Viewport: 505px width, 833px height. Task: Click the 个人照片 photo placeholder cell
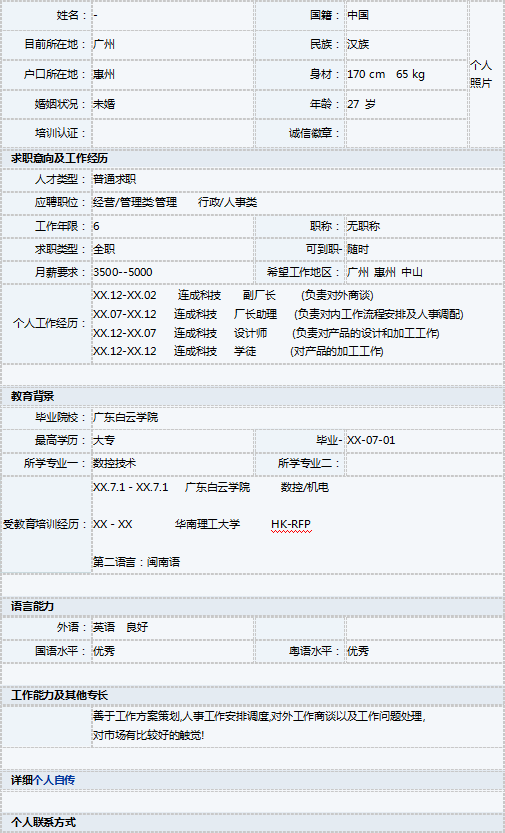[x=486, y=74]
